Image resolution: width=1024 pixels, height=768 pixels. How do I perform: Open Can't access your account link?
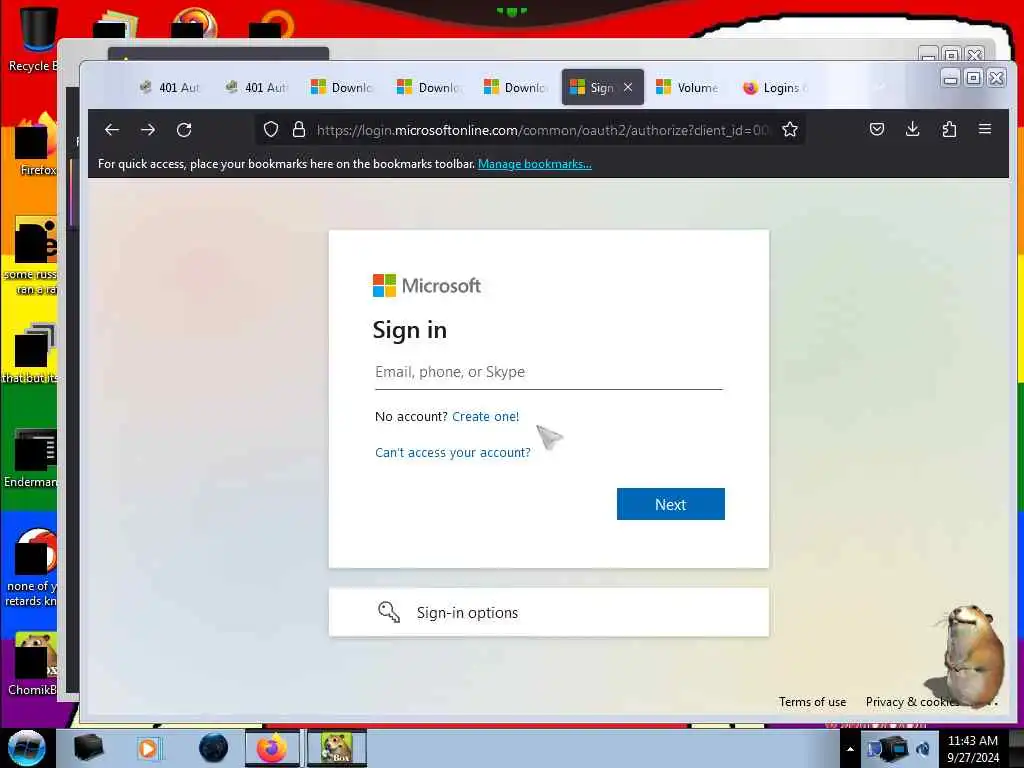(x=453, y=453)
